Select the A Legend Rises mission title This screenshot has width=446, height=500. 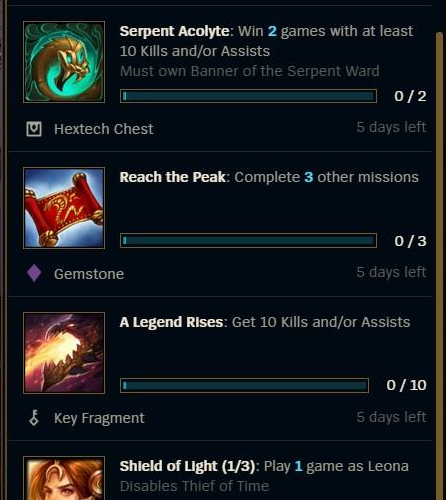point(171,322)
